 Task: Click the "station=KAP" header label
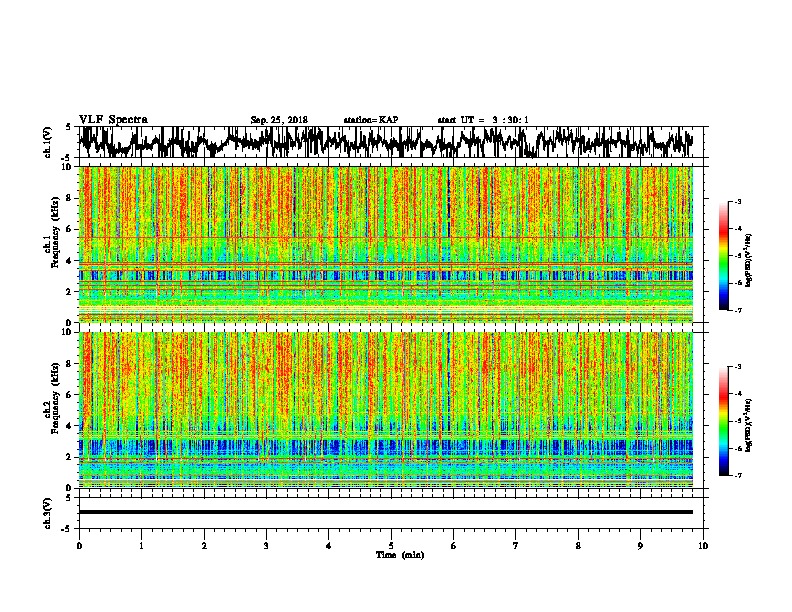point(371,120)
